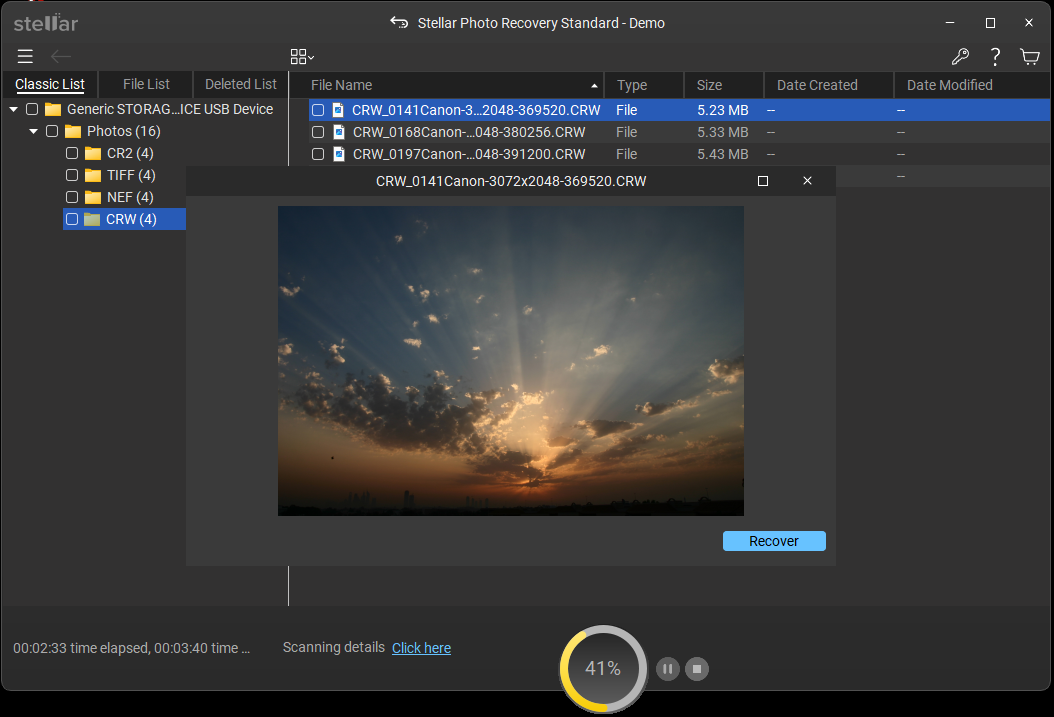Select the CR2 (4) folder

click(x=130, y=153)
